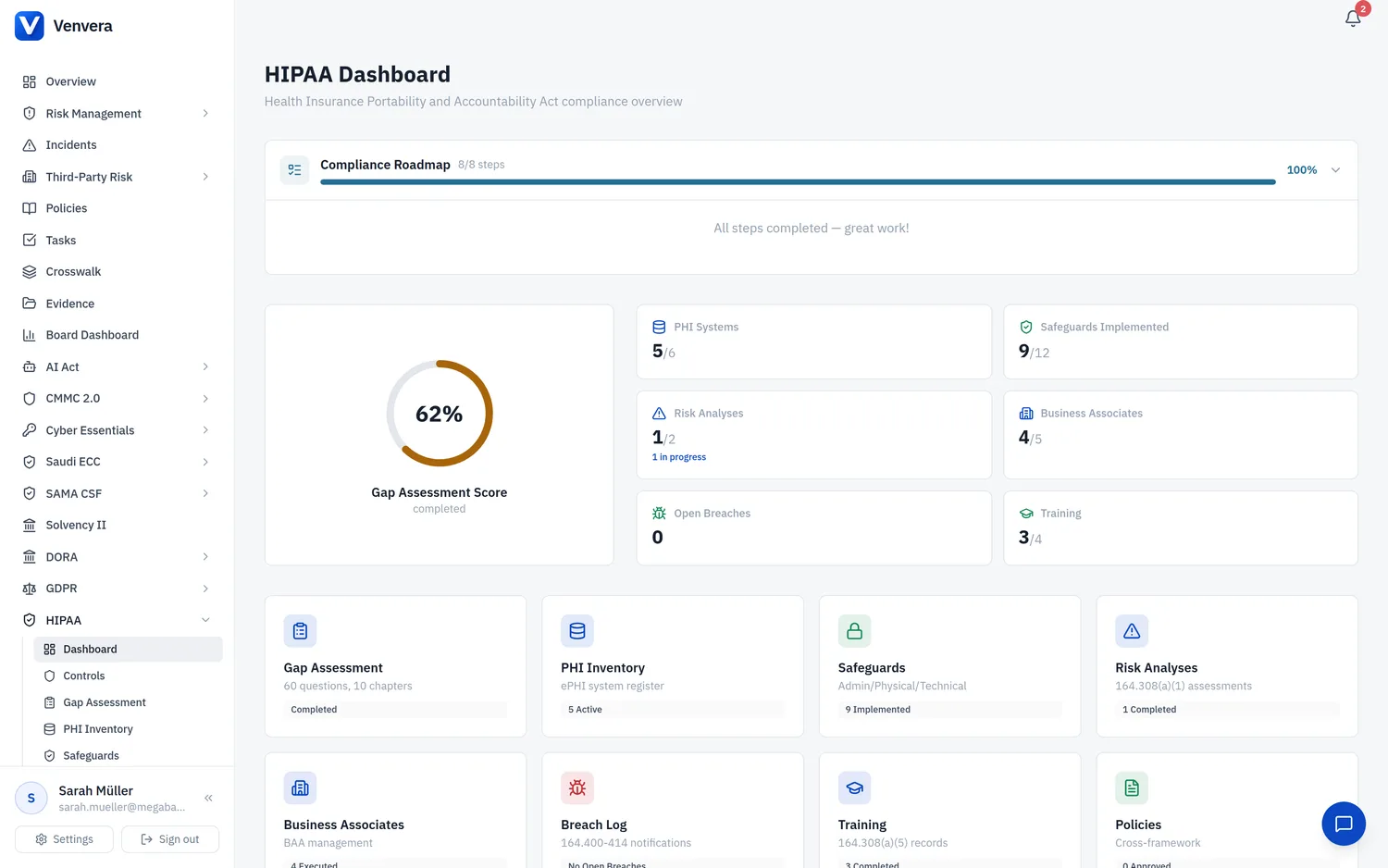Open HIPAA Controls sub-item

pos(129,676)
